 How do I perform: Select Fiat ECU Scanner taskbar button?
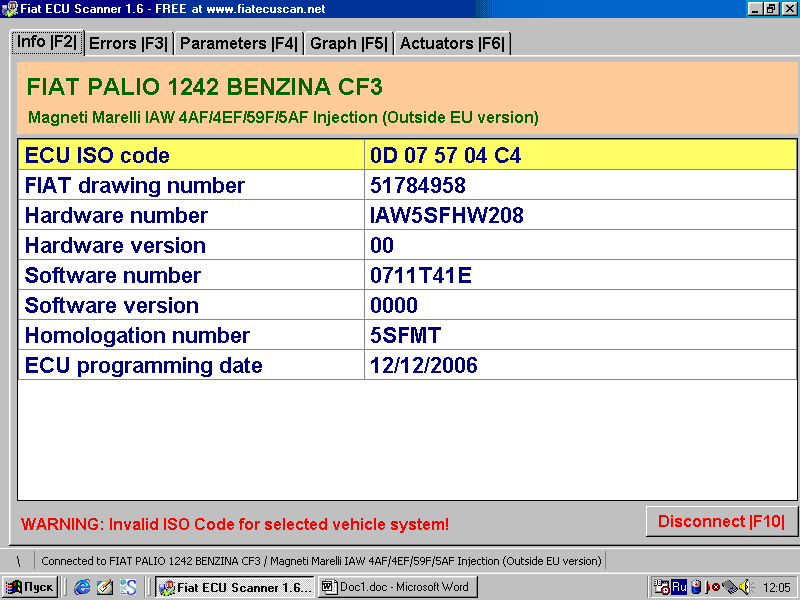pyautogui.click(x=235, y=587)
